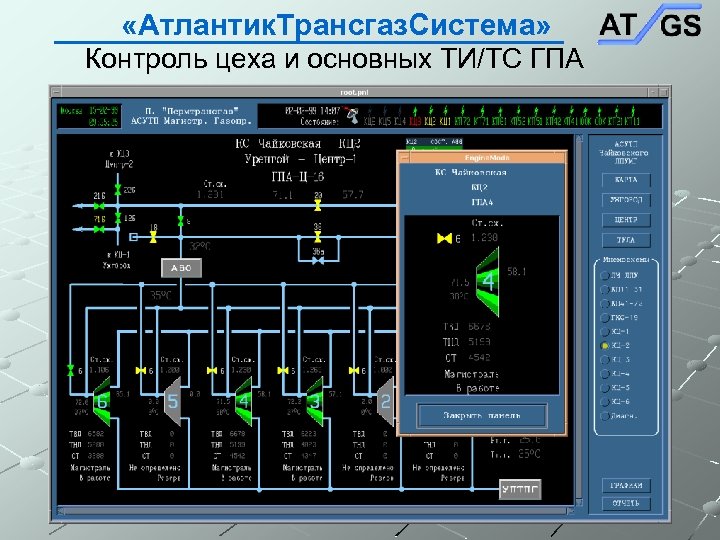Select the ЛЧ ЛПУ radio option
Image resolution: width=720 pixels, height=540 pixels.
pos(605,276)
